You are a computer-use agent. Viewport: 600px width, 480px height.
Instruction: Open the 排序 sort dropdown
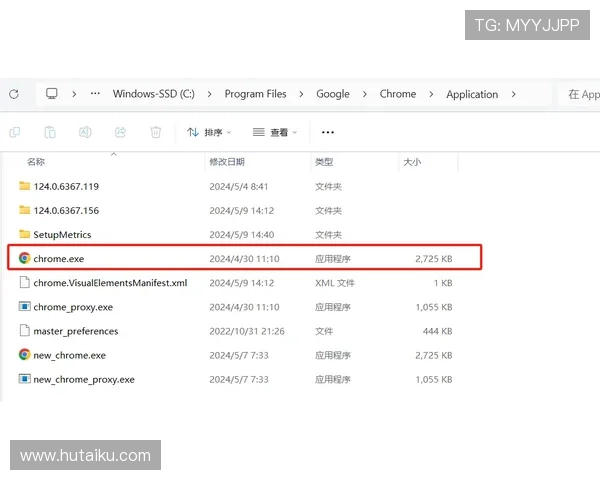tap(209, 132)
